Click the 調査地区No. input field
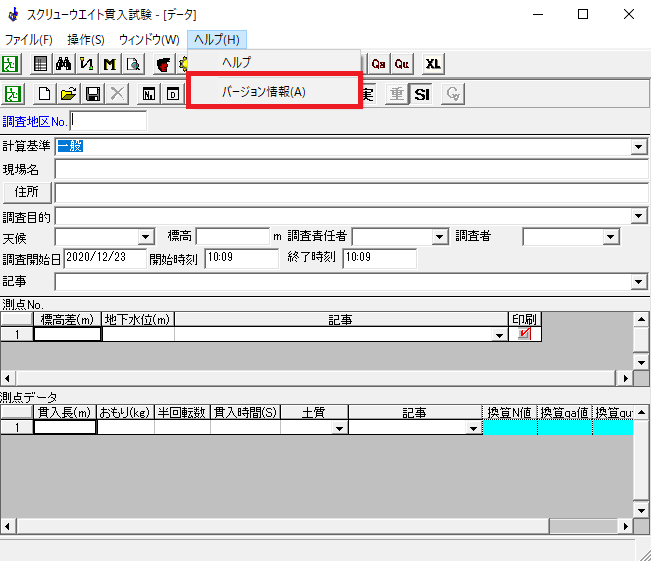 (108, 121)
